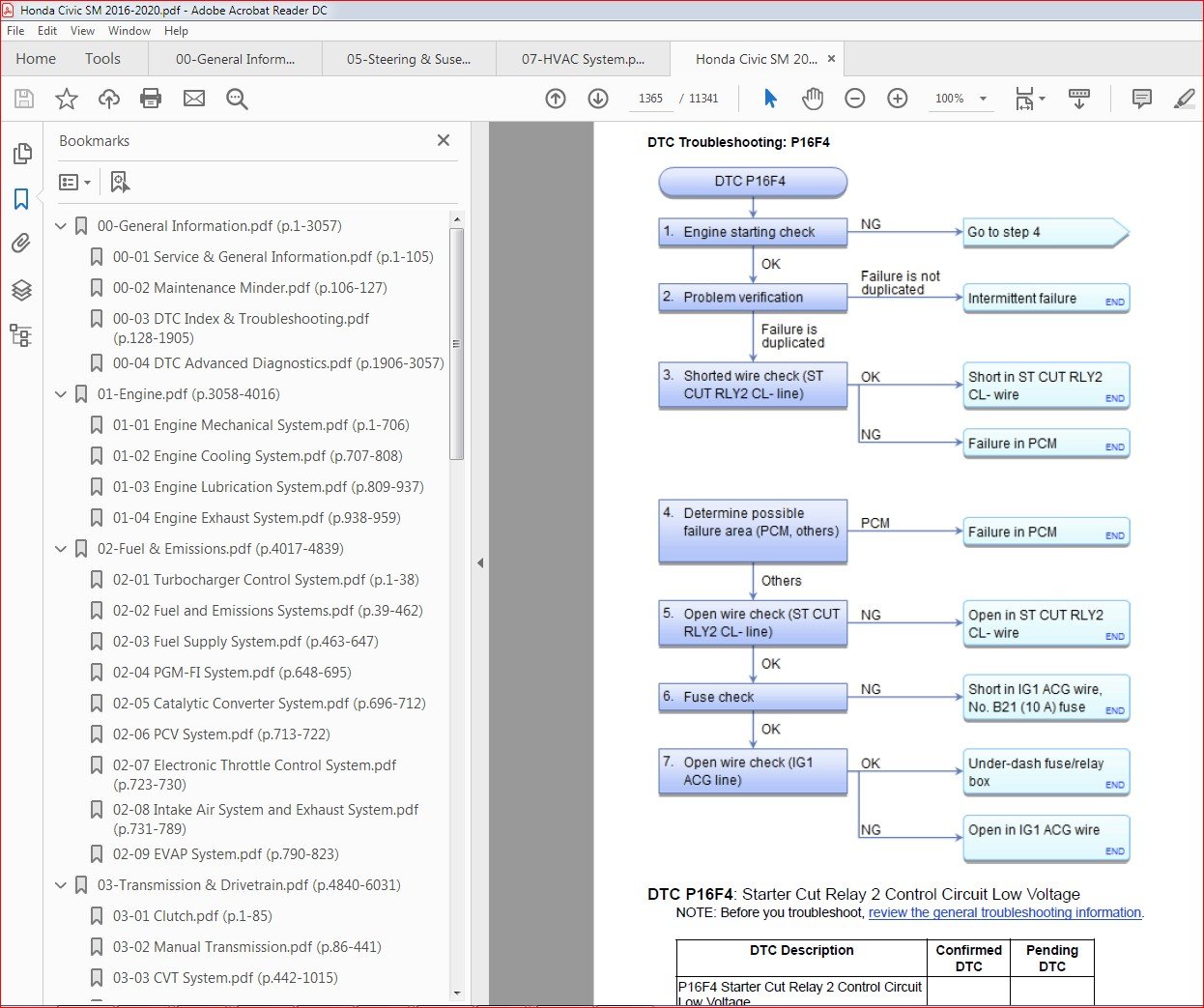Switch to the Home tab

36,59
